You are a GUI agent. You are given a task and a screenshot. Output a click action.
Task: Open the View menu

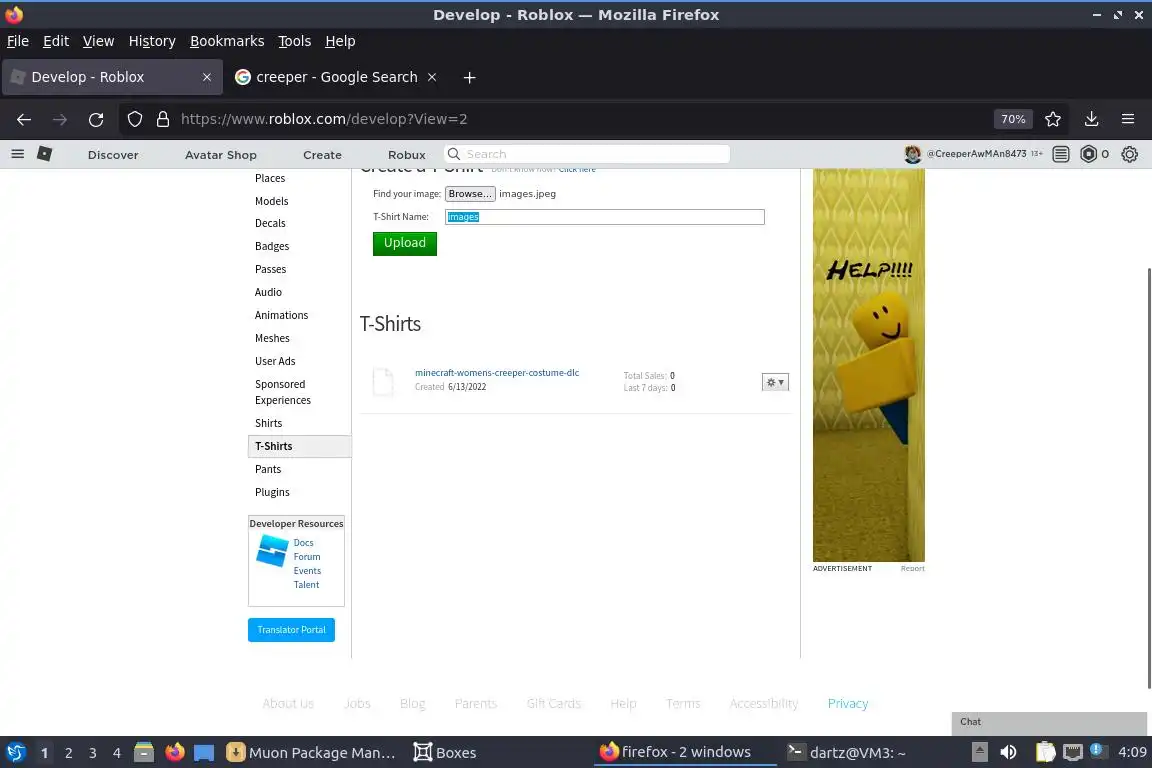click(98, 41)
